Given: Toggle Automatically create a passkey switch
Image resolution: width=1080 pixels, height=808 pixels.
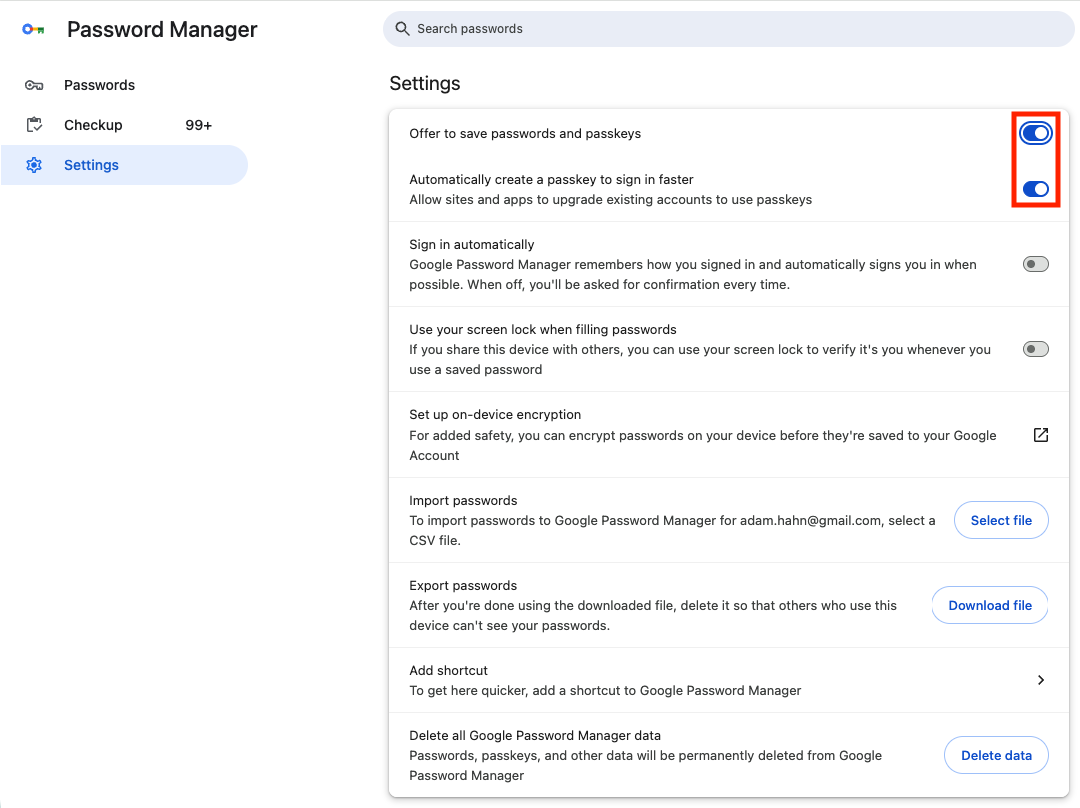Looking at the screenshot, I should (x=1035, y=189).
